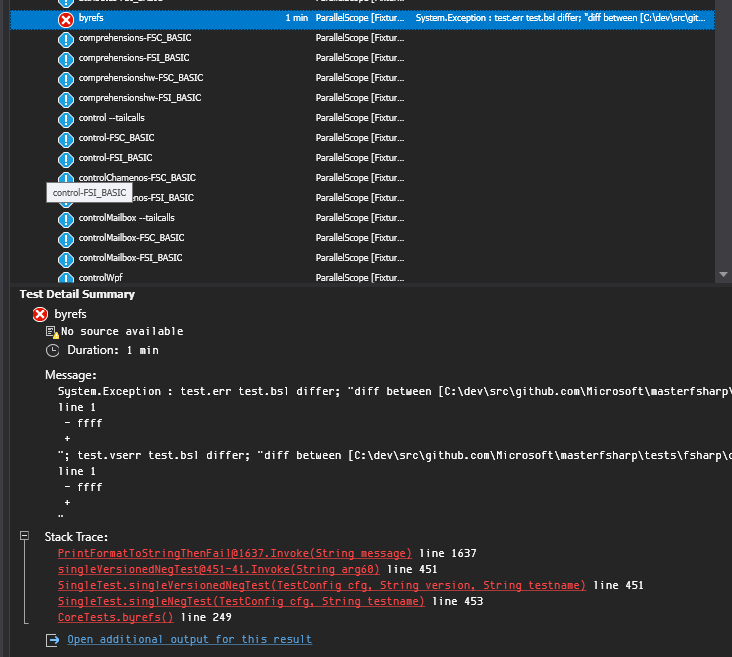
Task: Select comprehensionshw-FSI_BASIC test name
Action: (140, 98)
